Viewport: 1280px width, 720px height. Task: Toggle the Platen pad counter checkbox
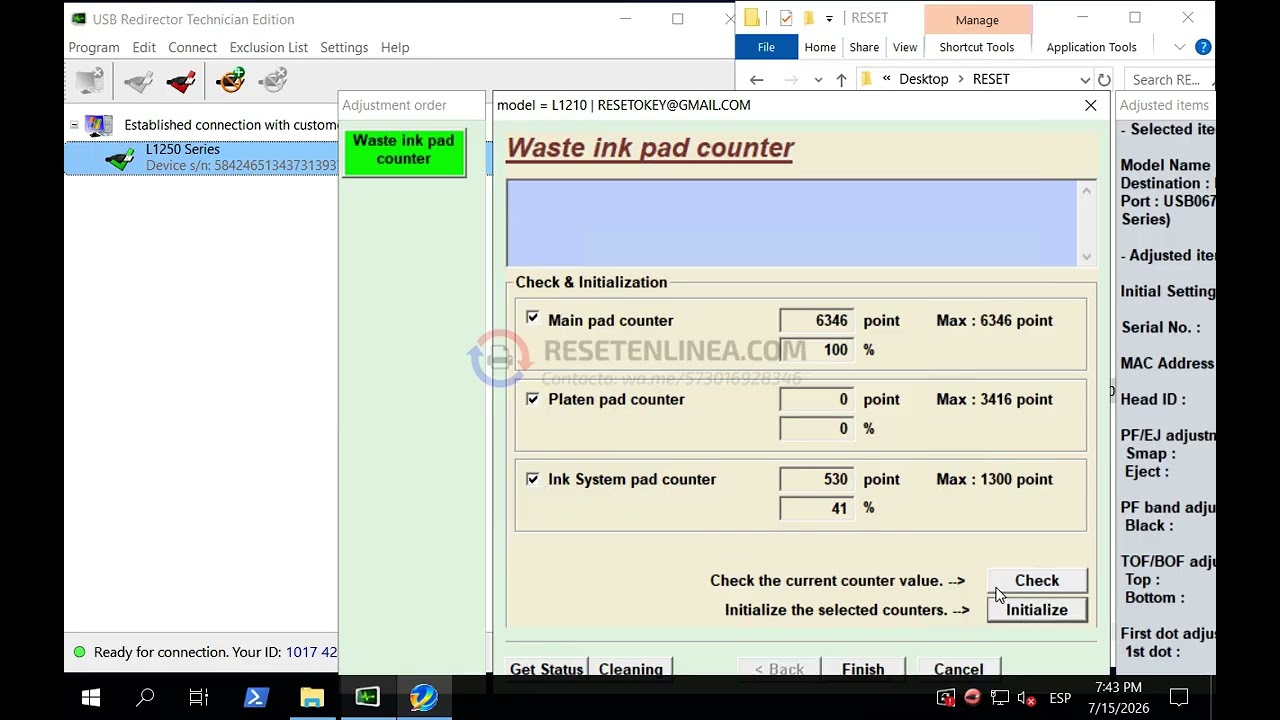click(532, 398)
